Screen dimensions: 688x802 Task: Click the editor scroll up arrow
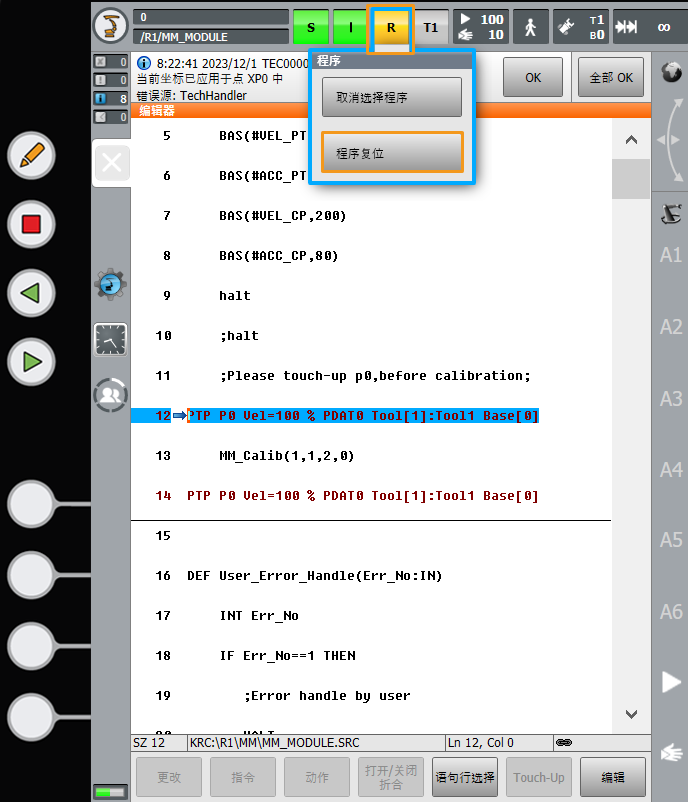coord(631,140)
